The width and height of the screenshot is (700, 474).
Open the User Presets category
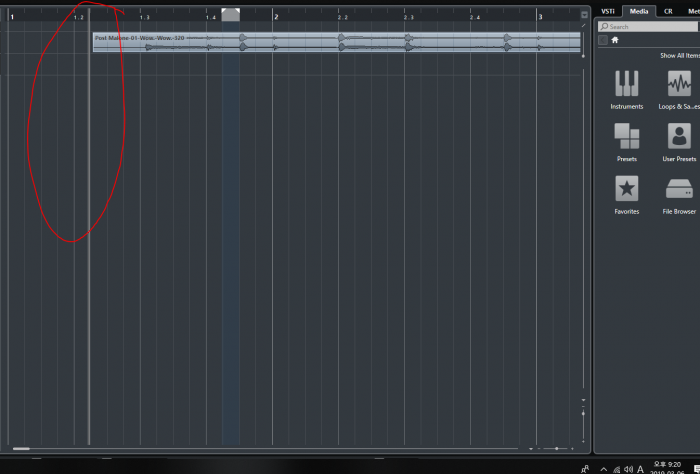click(679, 142)
